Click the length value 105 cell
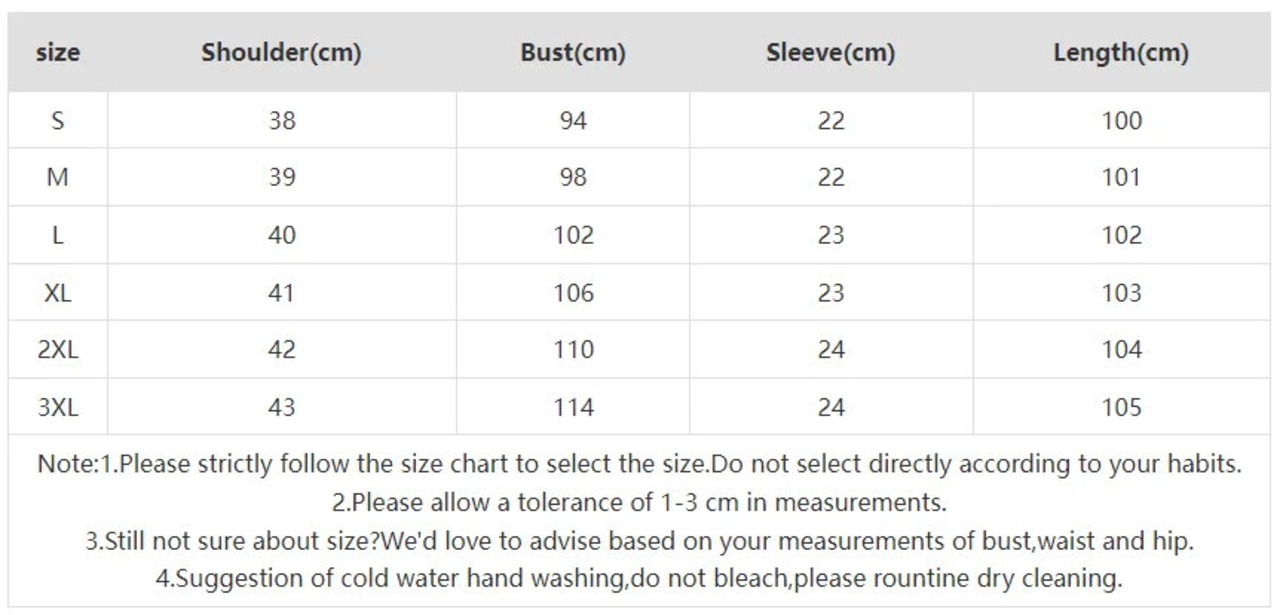The height and width of the screenshot is (615, 1280). pos(1122,408)
